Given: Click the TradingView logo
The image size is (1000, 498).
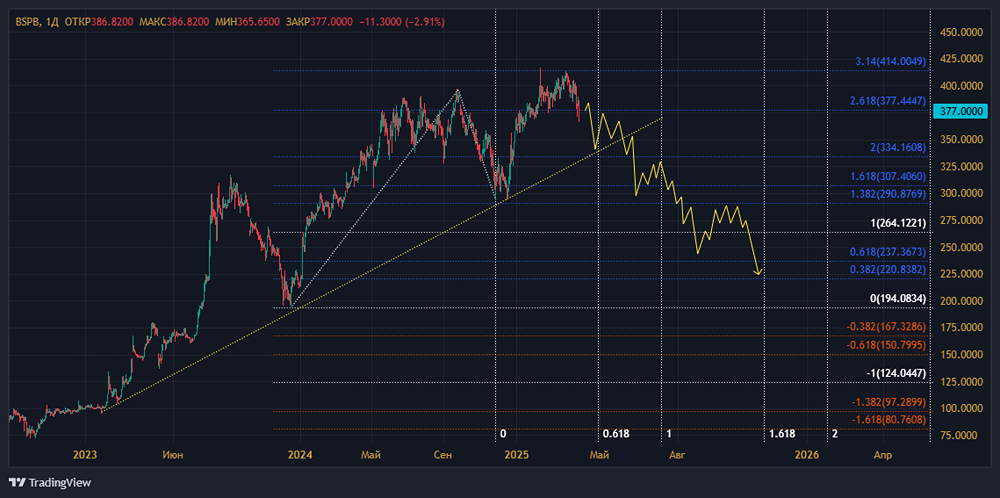Looking at the screenshot, I should [49, 483].
